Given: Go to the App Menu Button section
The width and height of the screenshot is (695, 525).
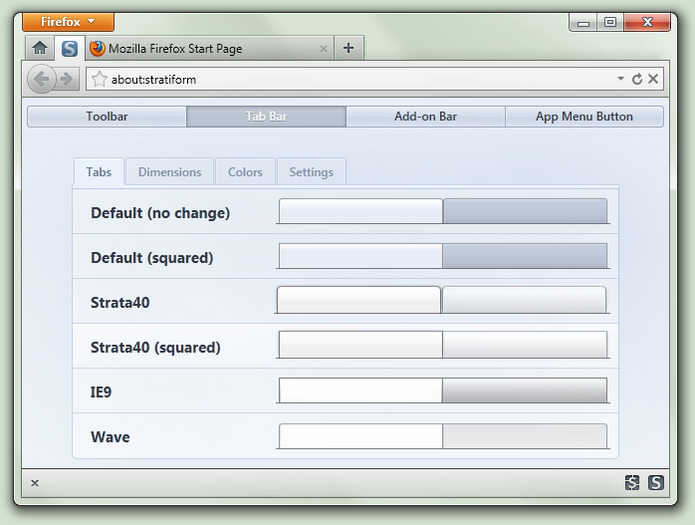Looking at the screenshot, I should pos(584,117).
